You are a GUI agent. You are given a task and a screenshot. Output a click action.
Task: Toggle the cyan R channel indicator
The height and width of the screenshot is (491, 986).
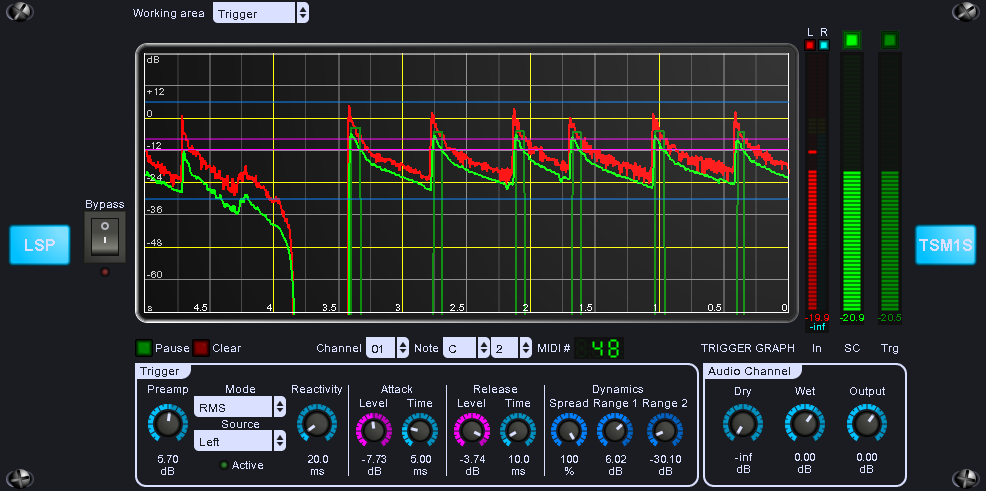click(824, 44)
